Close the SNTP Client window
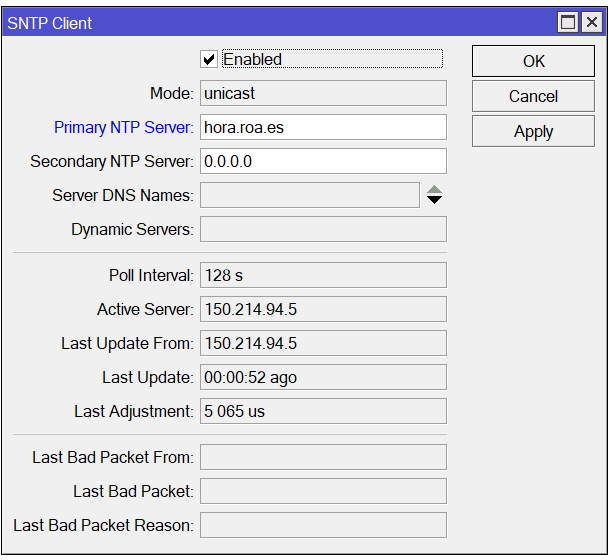 click(590, 22)
